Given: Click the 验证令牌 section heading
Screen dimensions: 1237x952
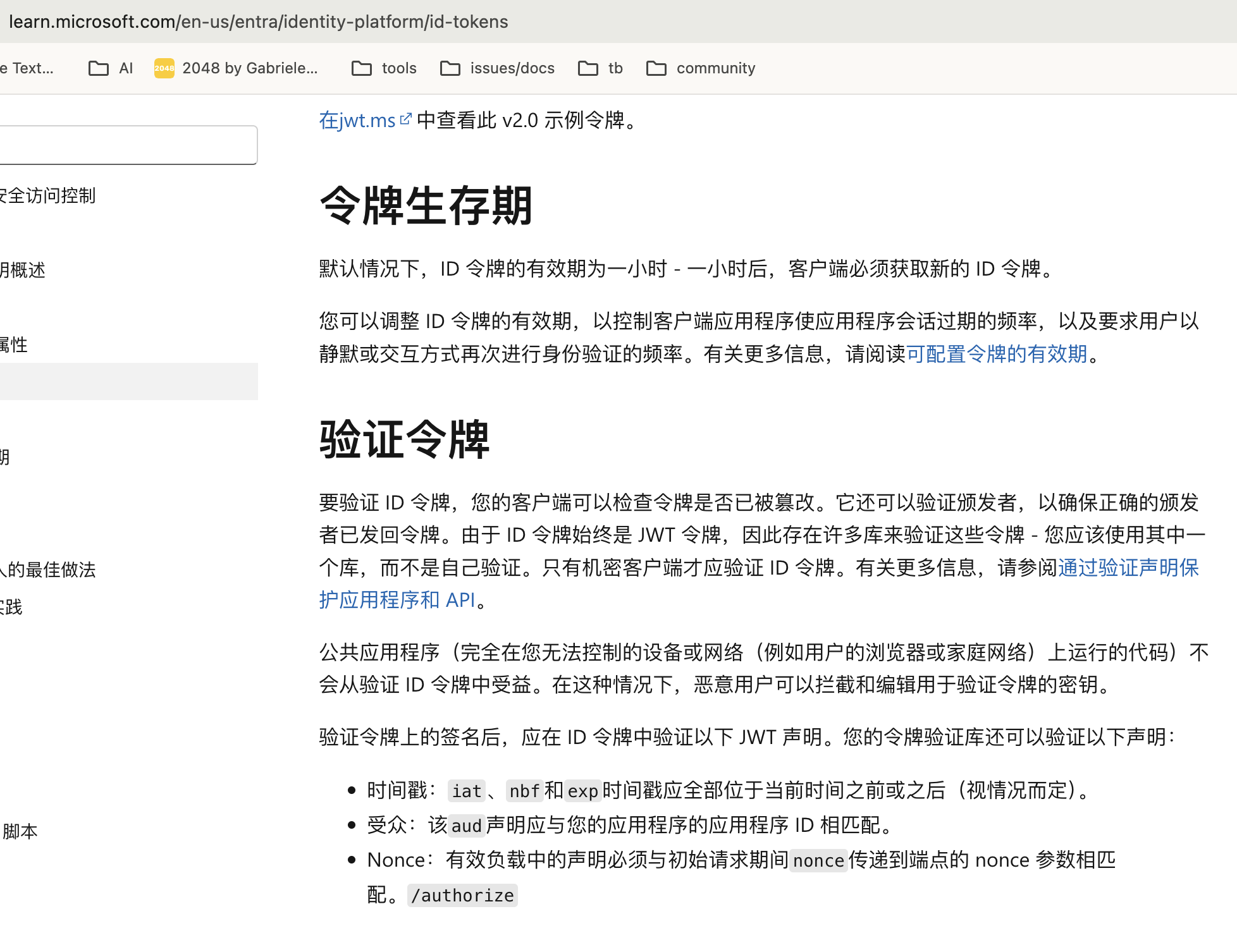Looking at the screenshot, I should click(x=404, y=439).
